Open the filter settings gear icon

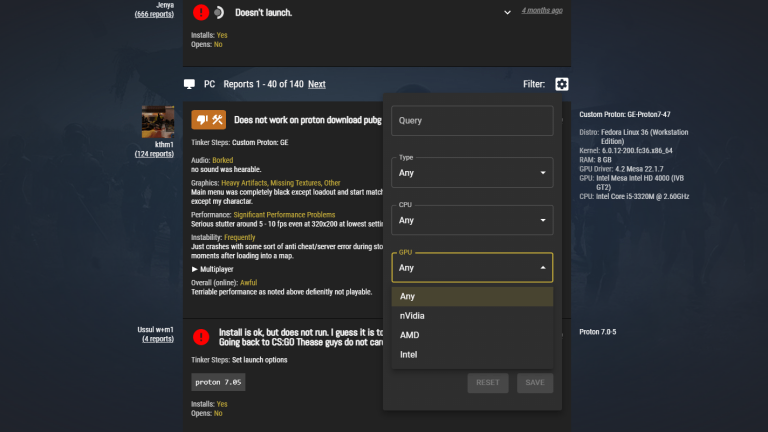561,84
